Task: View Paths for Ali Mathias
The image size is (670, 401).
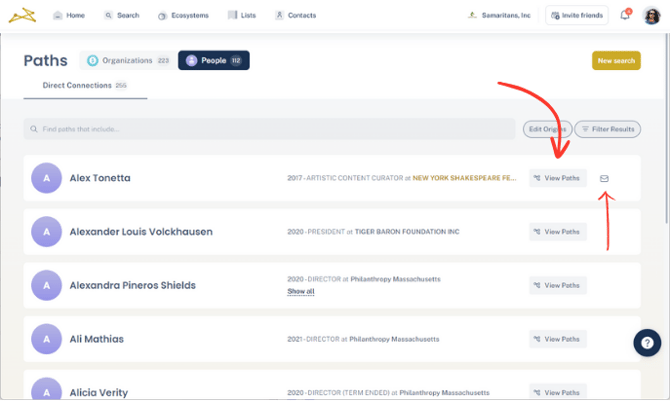Action: pos(557,339)
